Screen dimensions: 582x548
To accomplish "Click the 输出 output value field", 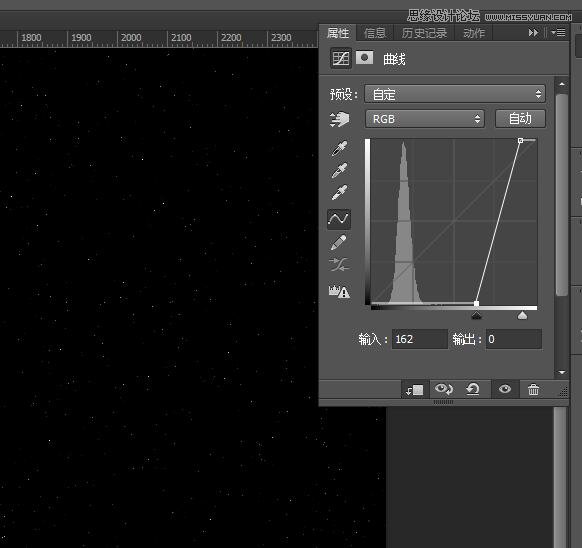I will (x=514, y=339).
